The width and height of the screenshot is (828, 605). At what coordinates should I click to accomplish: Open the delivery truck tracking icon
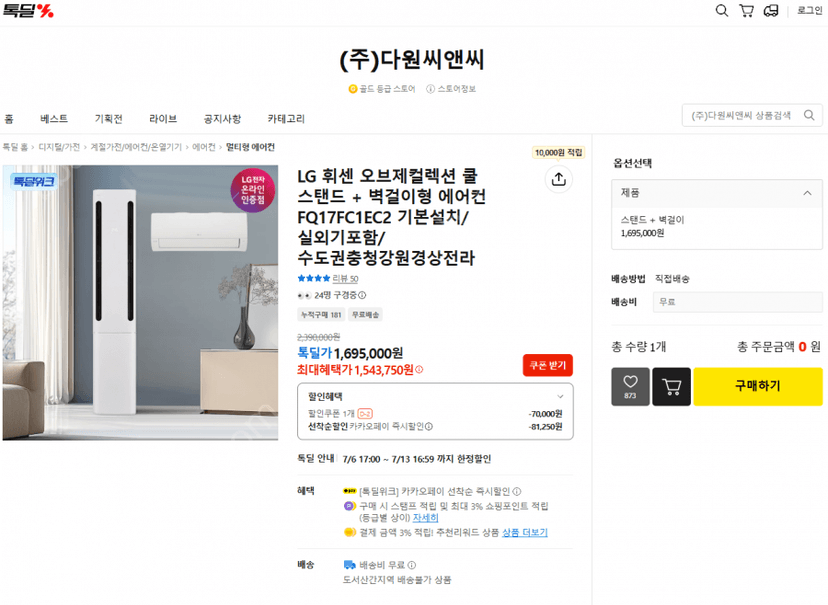click(771, 11)
